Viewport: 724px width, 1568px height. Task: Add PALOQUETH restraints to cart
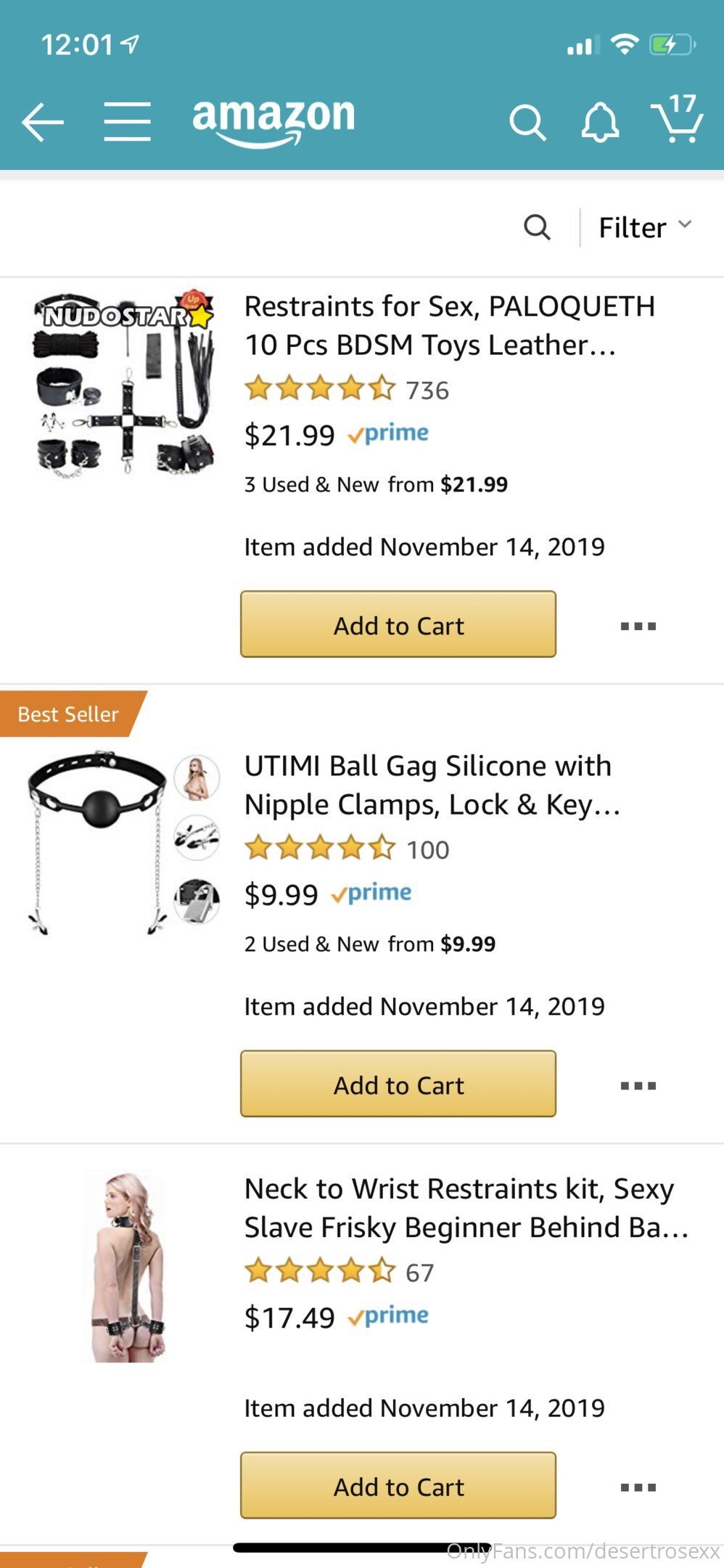tap(398, 624)
